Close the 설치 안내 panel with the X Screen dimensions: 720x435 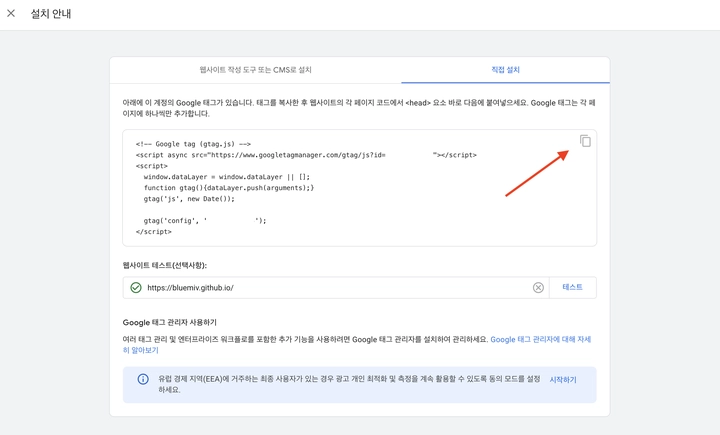point(11,13)
